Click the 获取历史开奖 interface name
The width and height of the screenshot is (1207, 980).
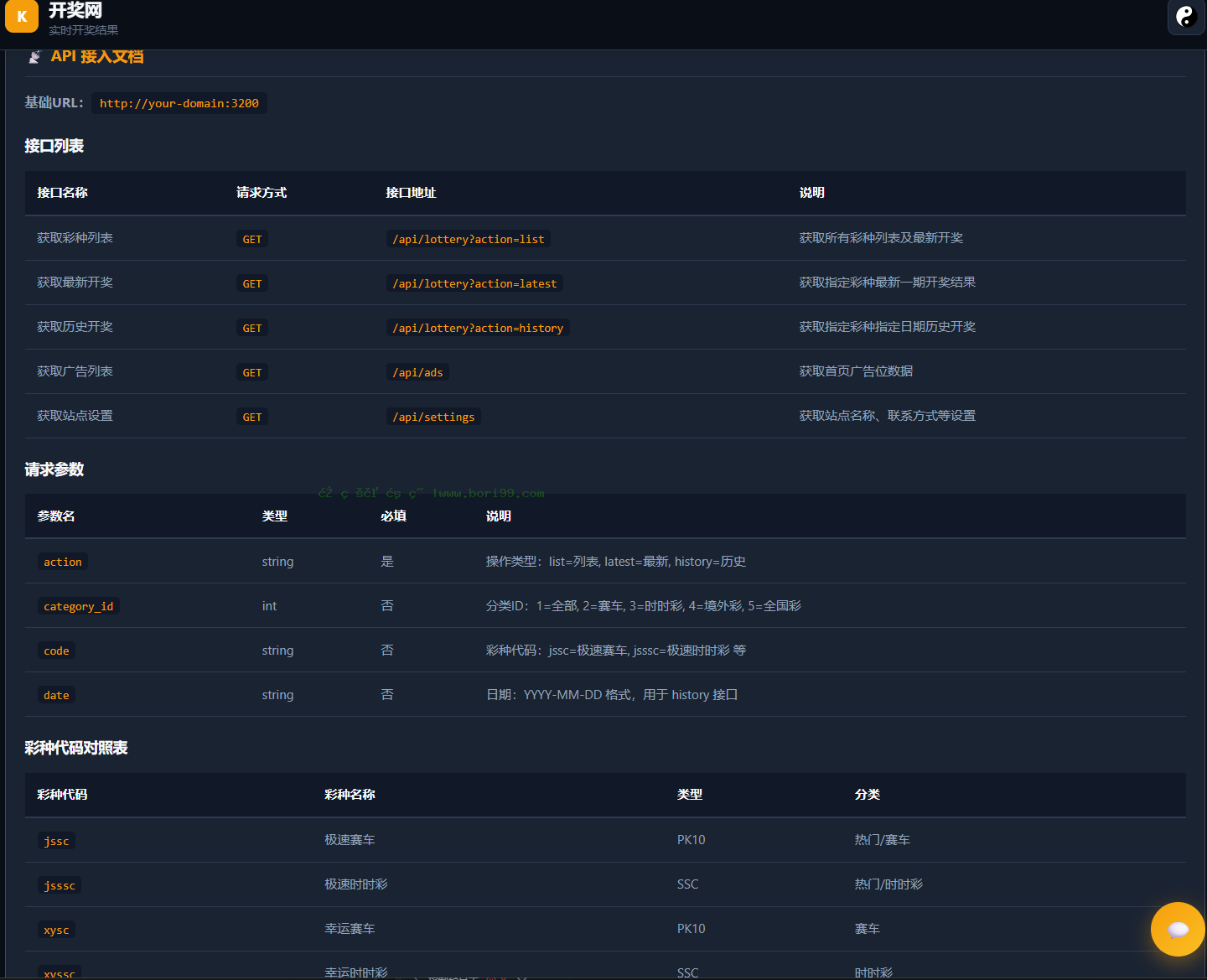click(x=75, y=327)
